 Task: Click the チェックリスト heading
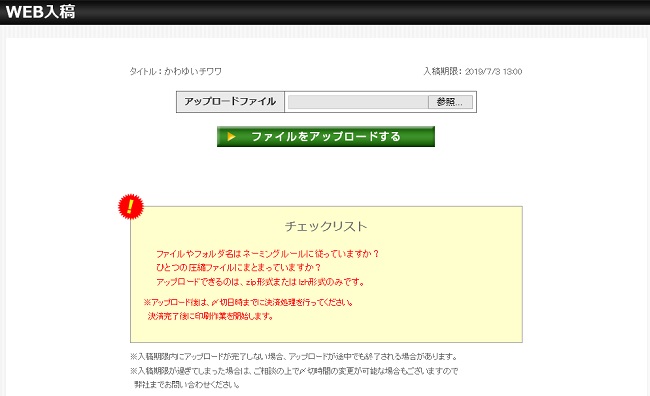326,226
